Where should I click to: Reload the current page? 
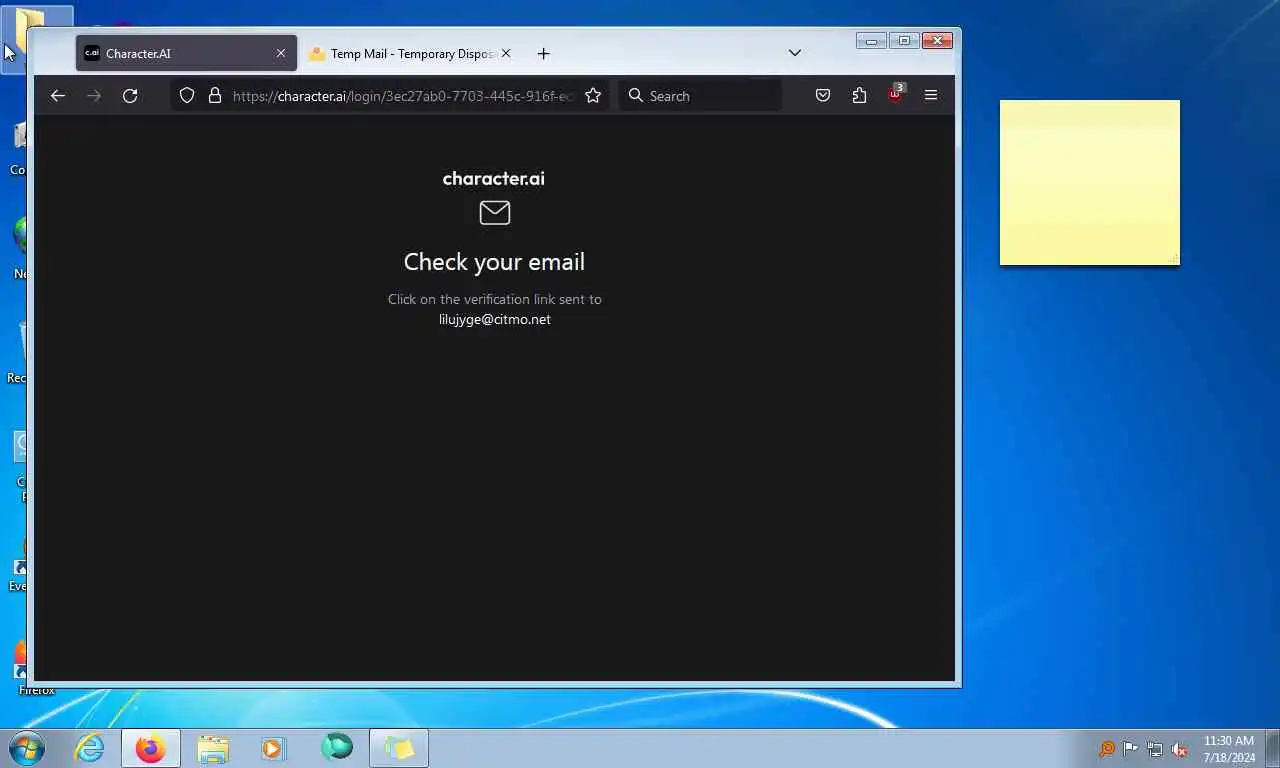[x=130, y=96]
